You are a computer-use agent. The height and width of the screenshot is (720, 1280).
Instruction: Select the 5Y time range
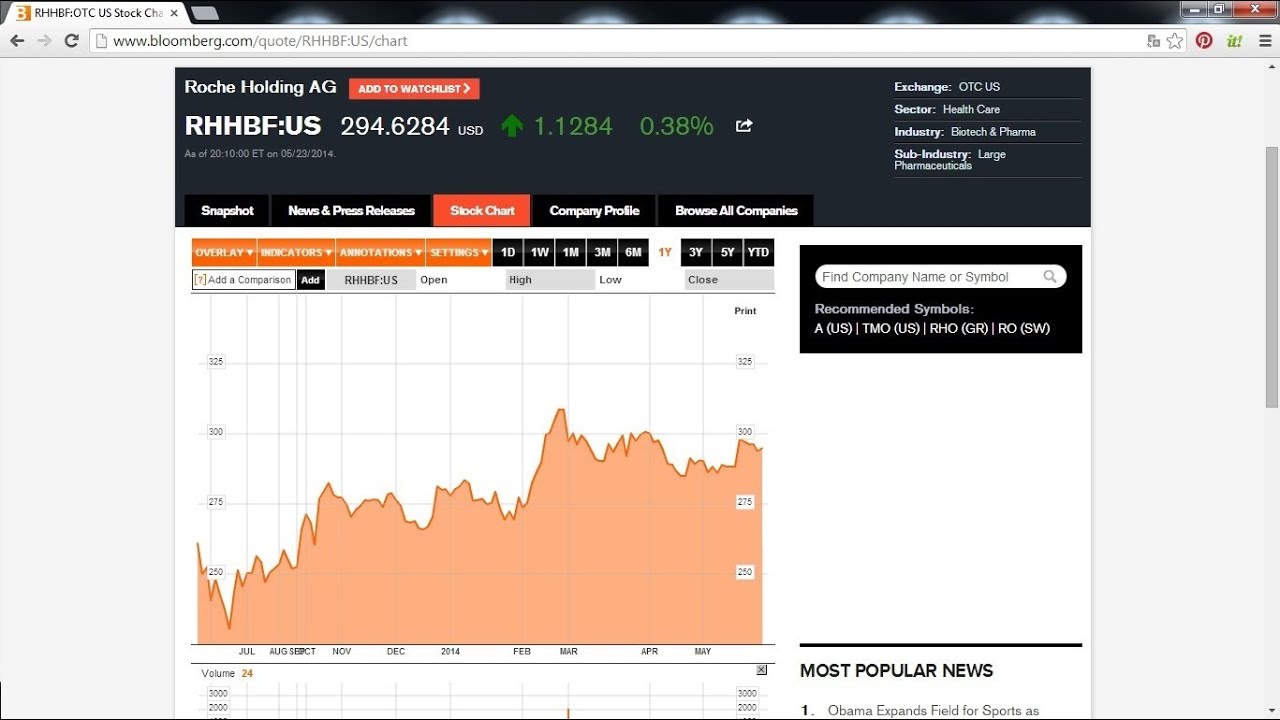[728, 253]
